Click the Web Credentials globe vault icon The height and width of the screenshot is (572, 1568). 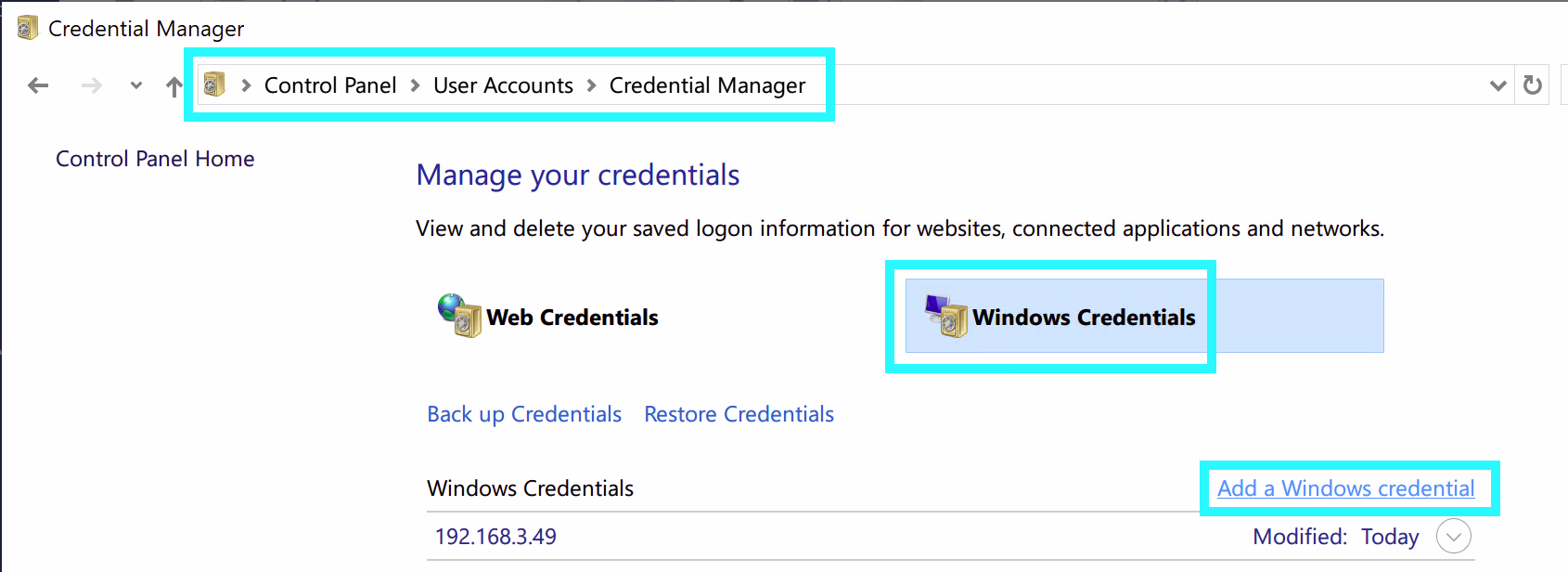pos(459,316)
